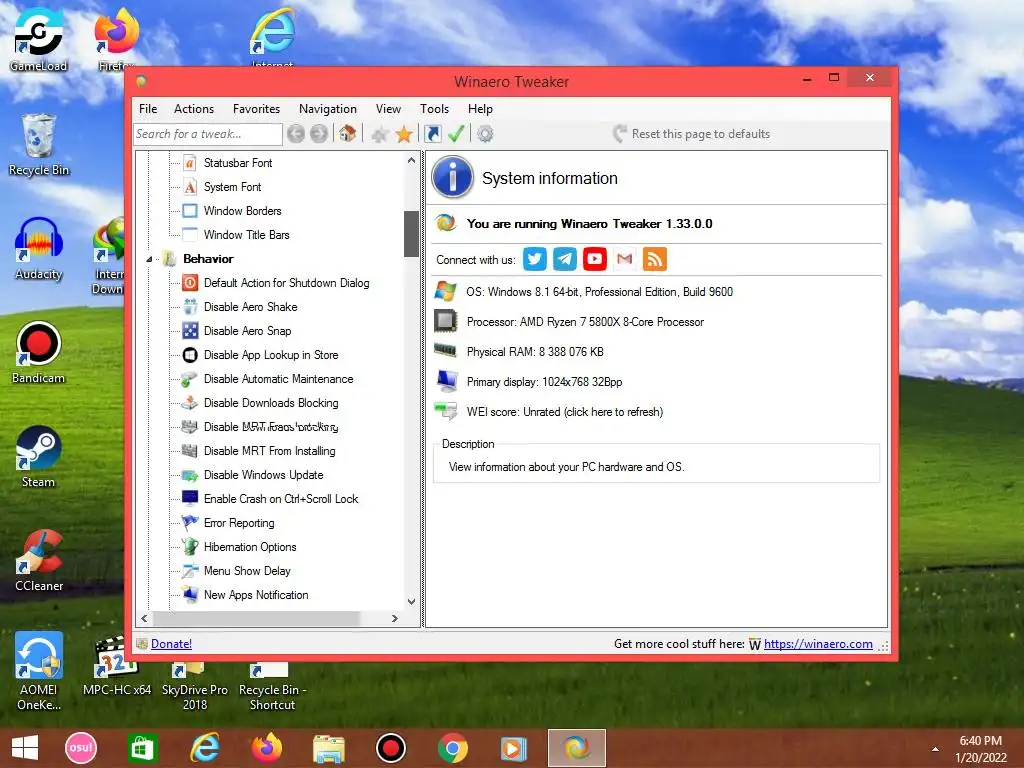
Task: Click Reset this page to defaults
Action: click(x=692, y=134)
